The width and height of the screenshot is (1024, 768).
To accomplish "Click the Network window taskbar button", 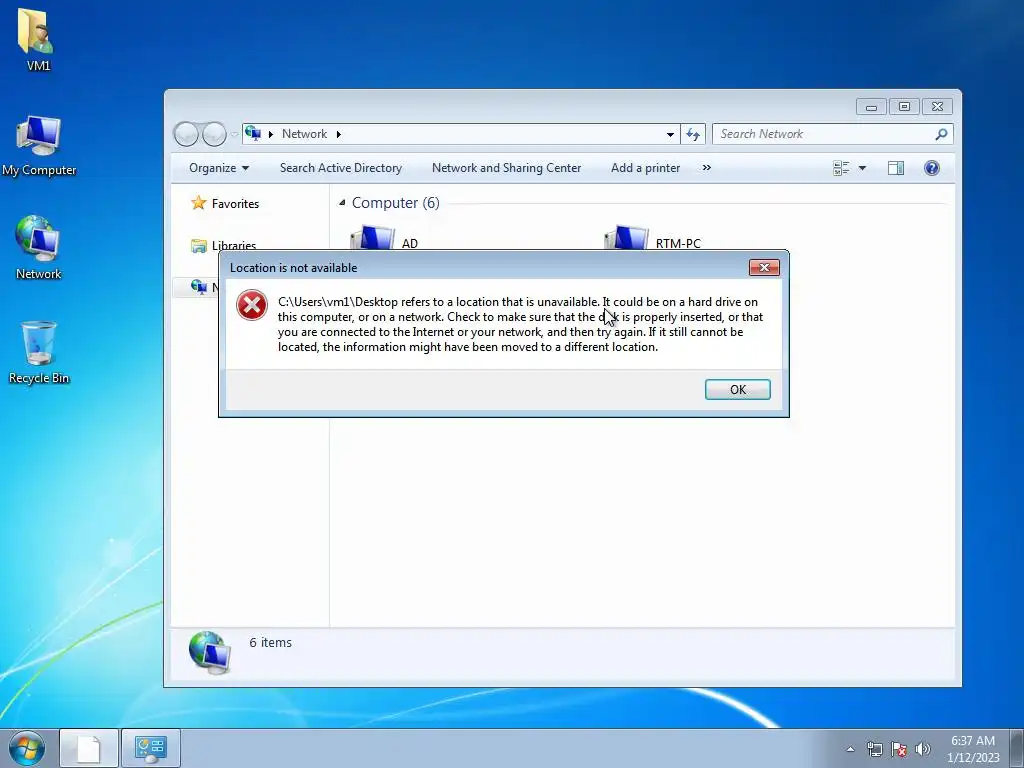I will (x=151, y=748).
